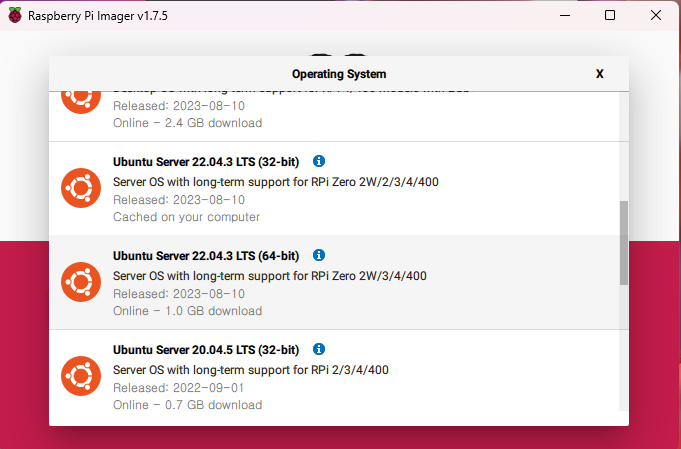The width and height of the screenshot is (681, 449).
Task: Click the scrollbar thumb in OS list
Action: coord(624,243)
